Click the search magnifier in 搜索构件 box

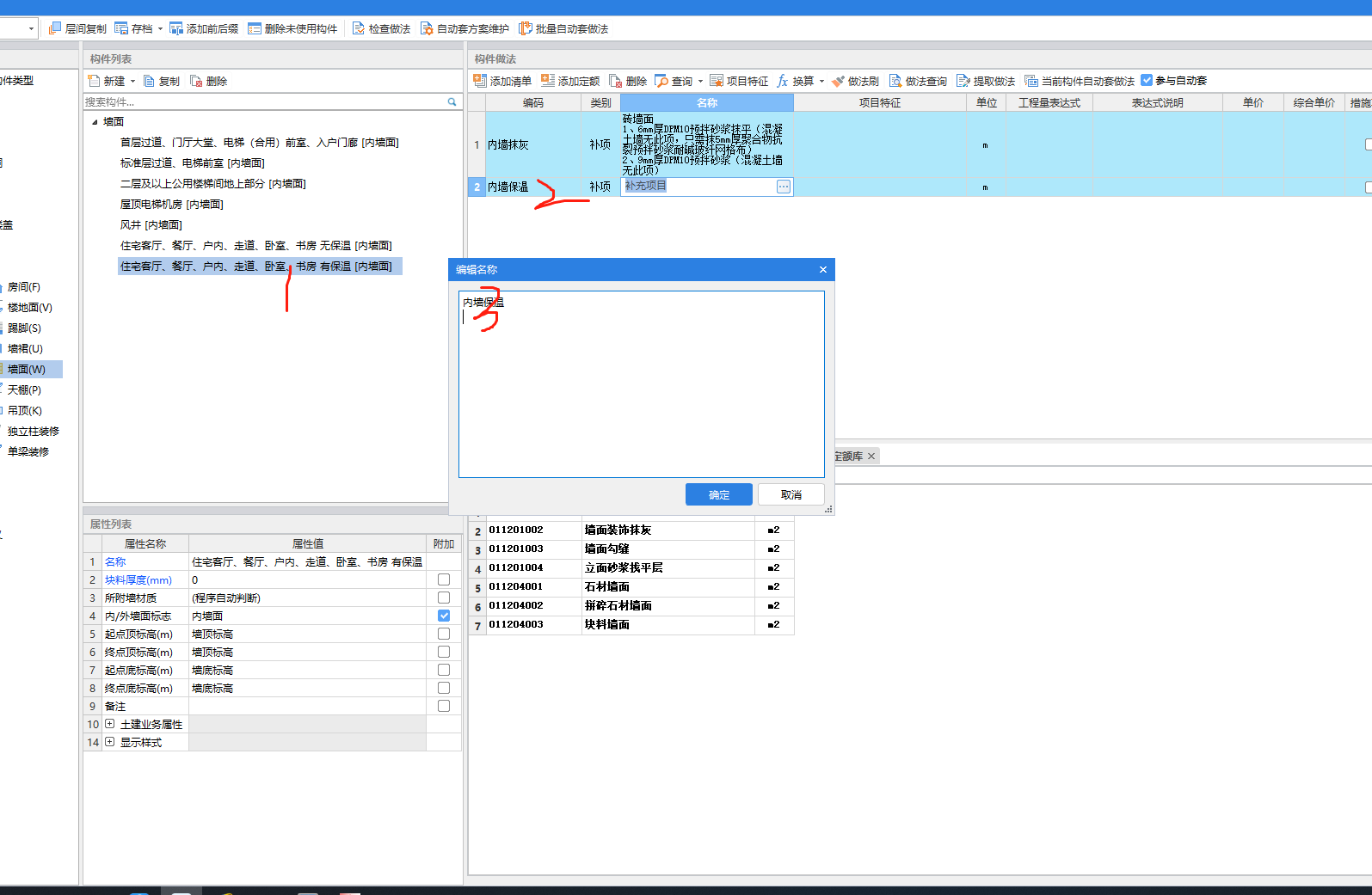452,101
